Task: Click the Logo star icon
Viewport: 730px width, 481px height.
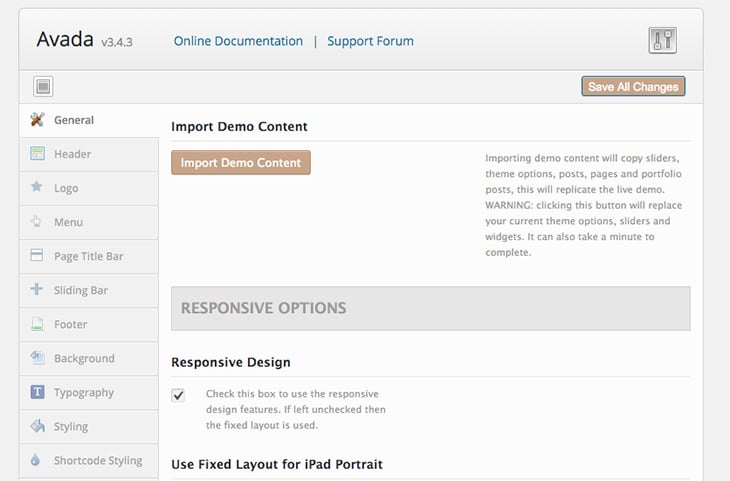Action: (x=36, y=187)
